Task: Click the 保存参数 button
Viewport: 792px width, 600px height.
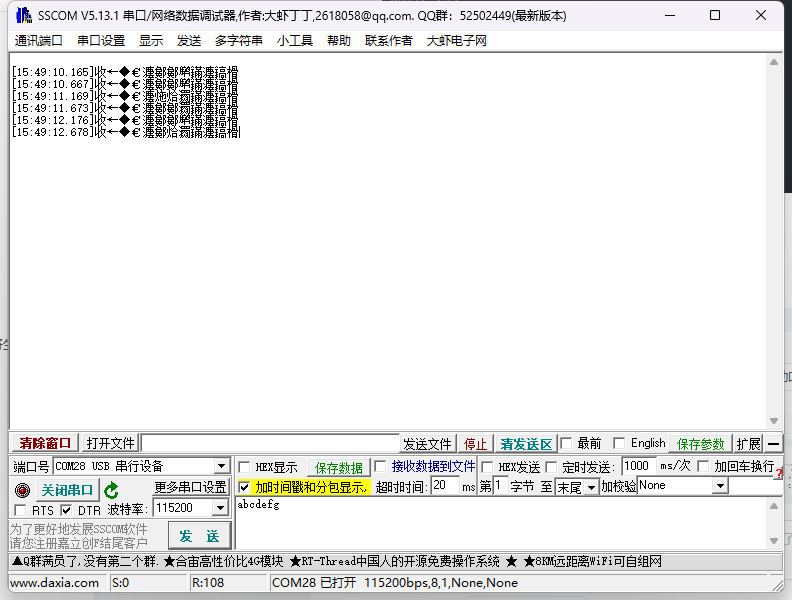Action: pyautogui.click(x=700, y=444)
